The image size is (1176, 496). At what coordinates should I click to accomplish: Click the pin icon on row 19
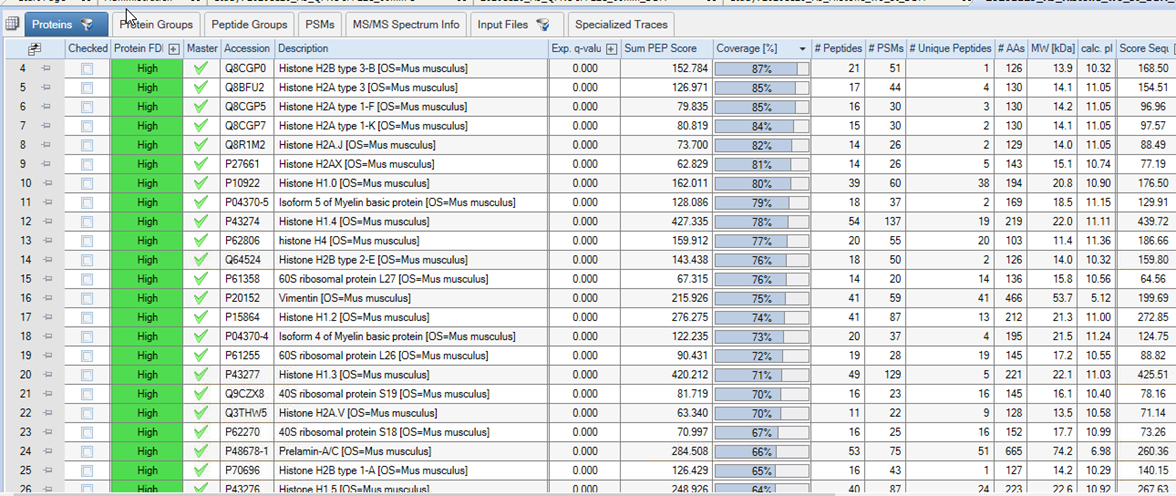(x=45, y=356)
